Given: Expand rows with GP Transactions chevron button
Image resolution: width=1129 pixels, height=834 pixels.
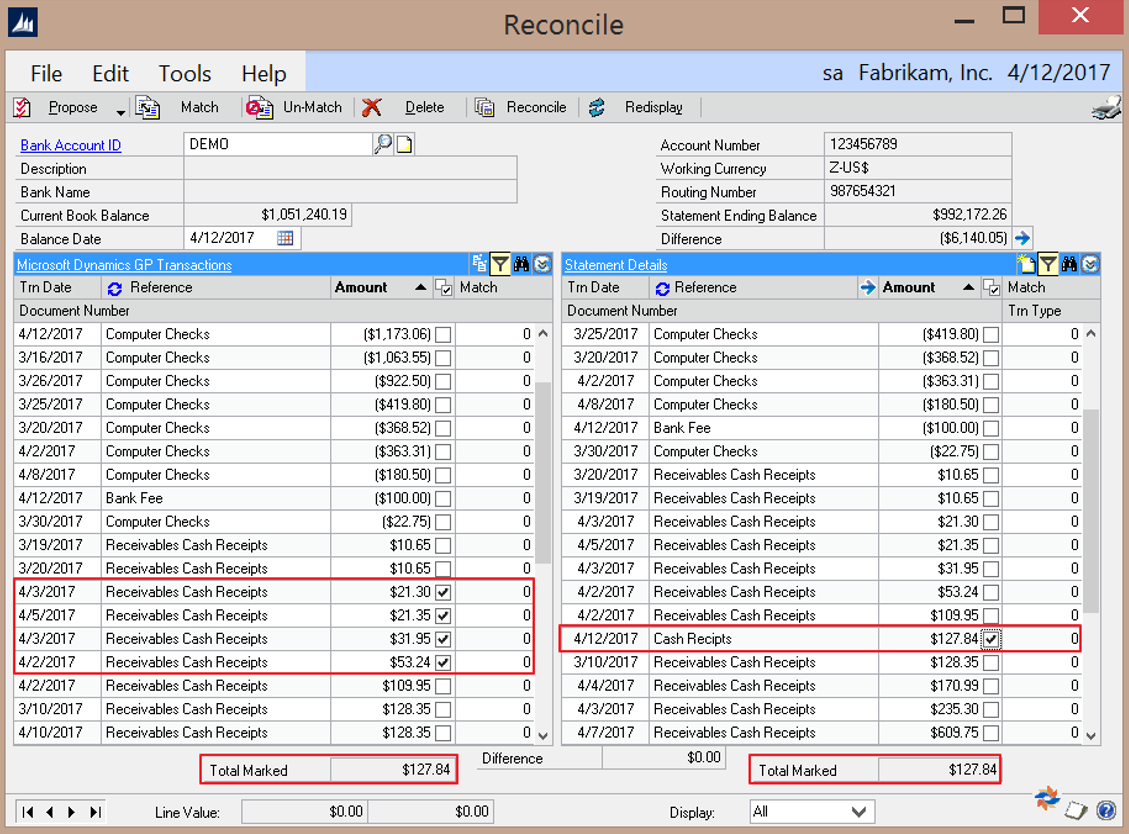Looking at the screenshot, I should [542, 265].
